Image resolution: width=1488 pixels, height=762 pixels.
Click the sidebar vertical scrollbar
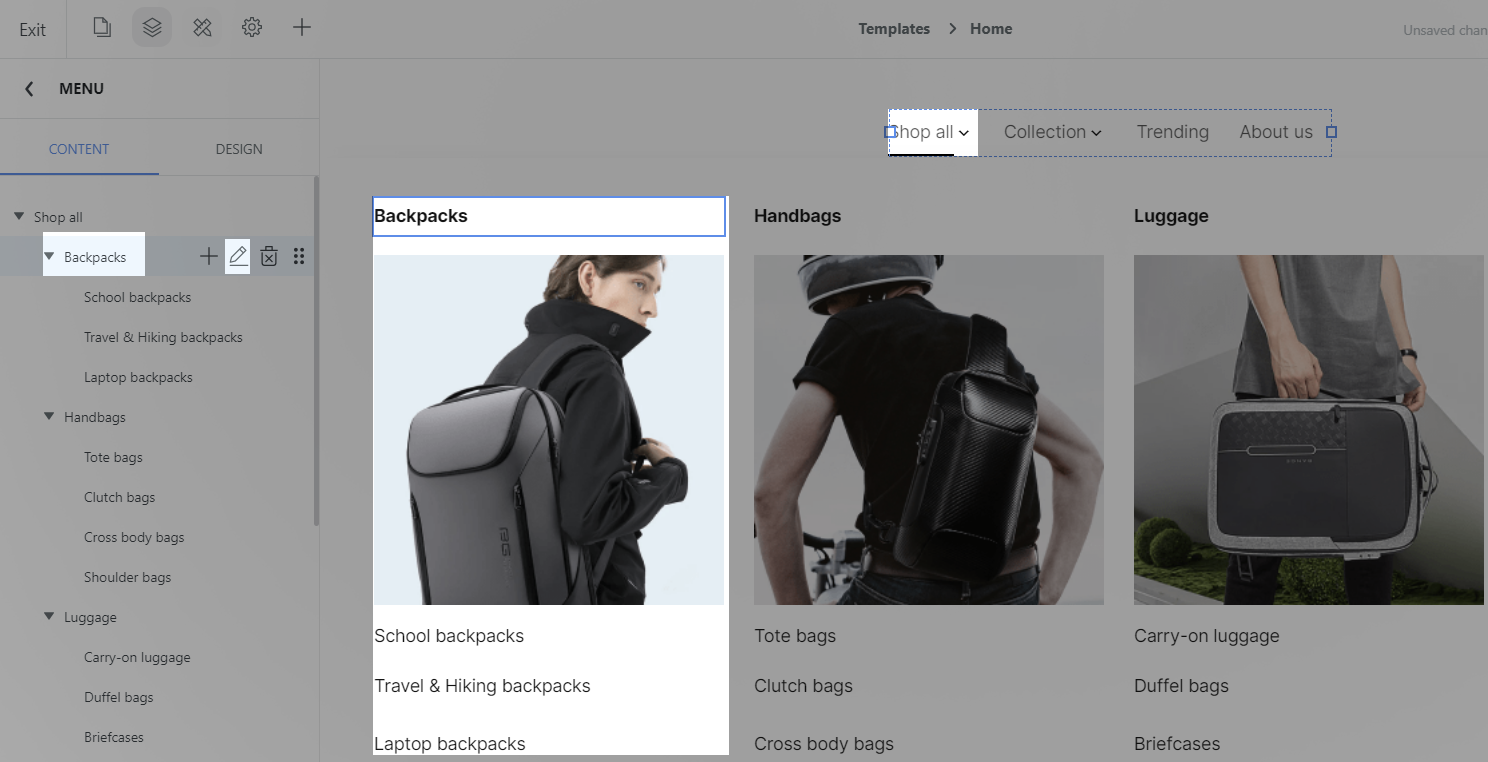click(317, 350)
